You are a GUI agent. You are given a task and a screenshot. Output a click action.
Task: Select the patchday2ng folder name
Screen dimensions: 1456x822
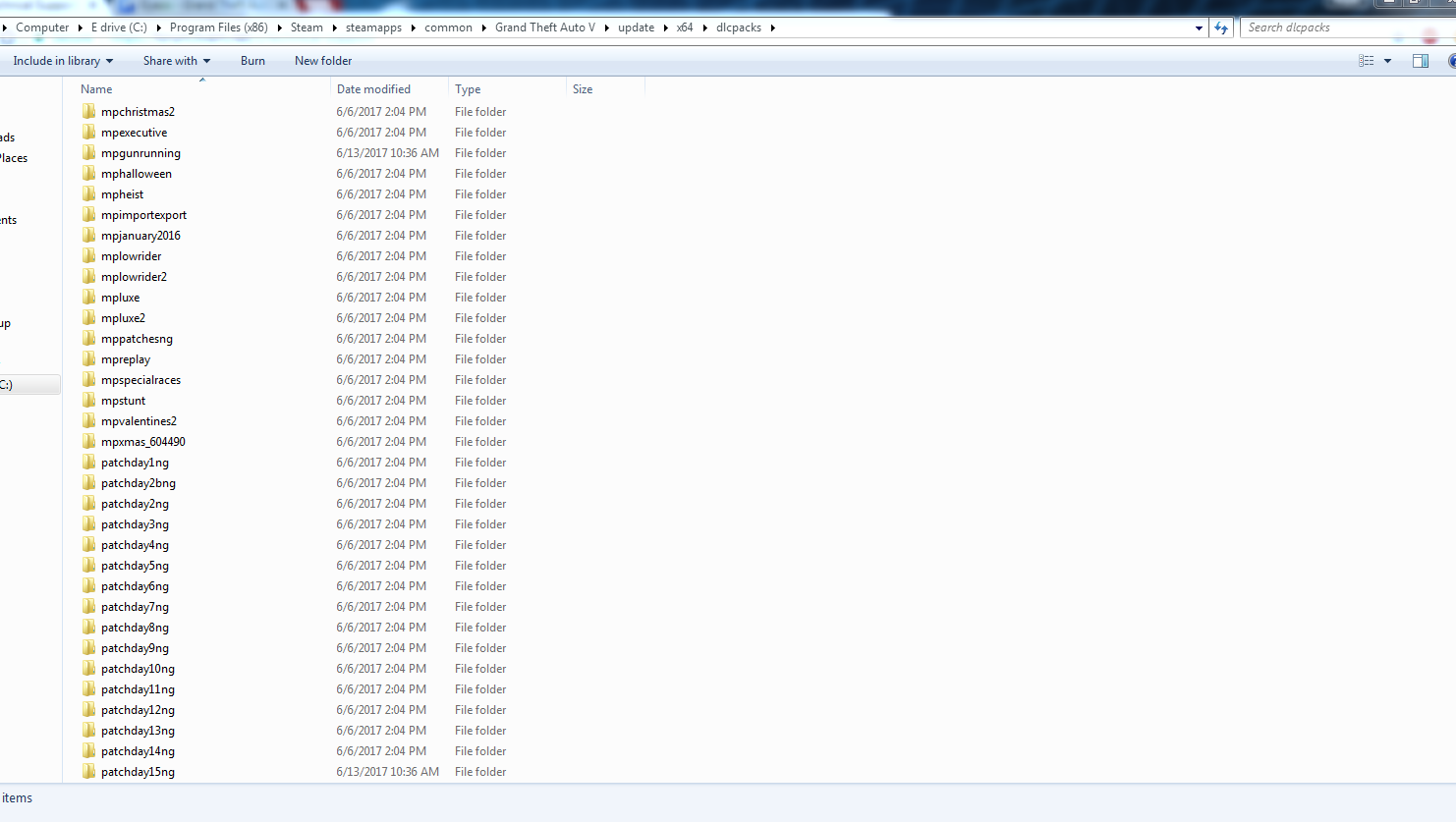click(x=135, y=504)
